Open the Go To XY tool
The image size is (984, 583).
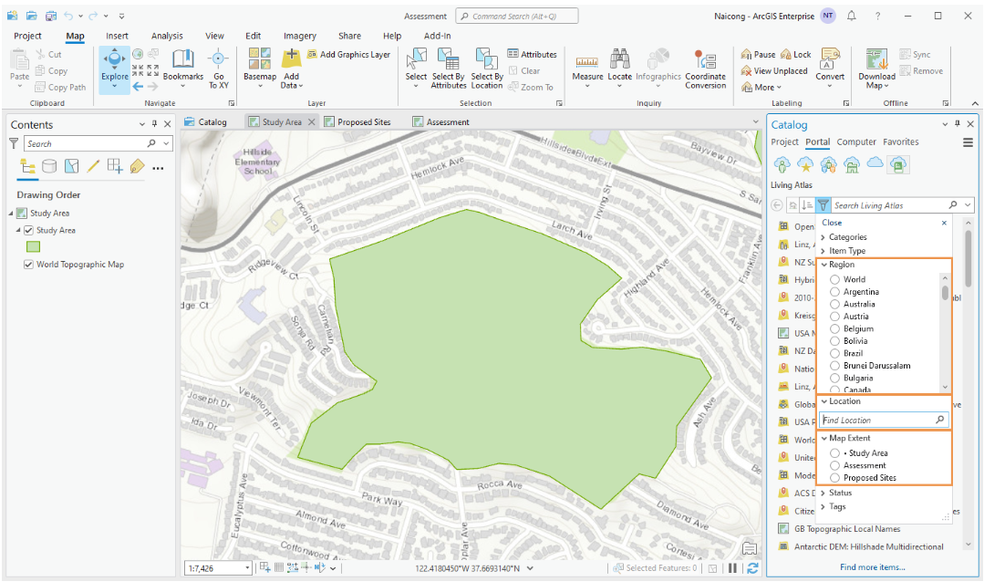pos(218,69)
